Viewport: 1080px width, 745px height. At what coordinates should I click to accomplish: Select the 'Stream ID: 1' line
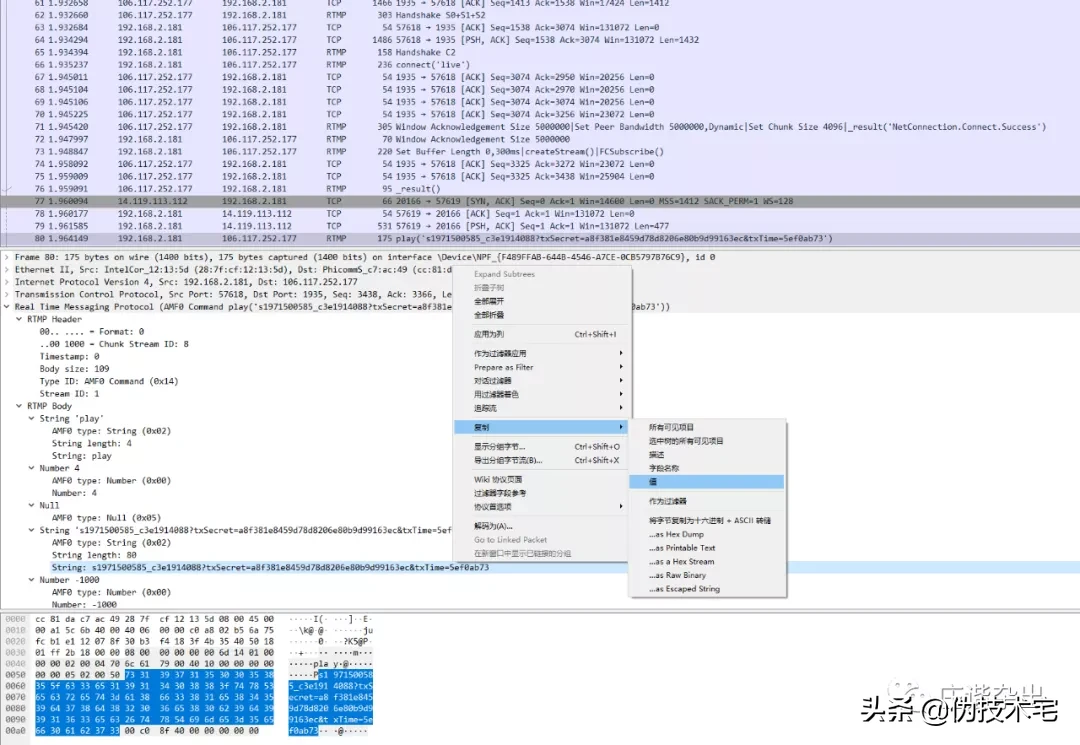[70, 393]
